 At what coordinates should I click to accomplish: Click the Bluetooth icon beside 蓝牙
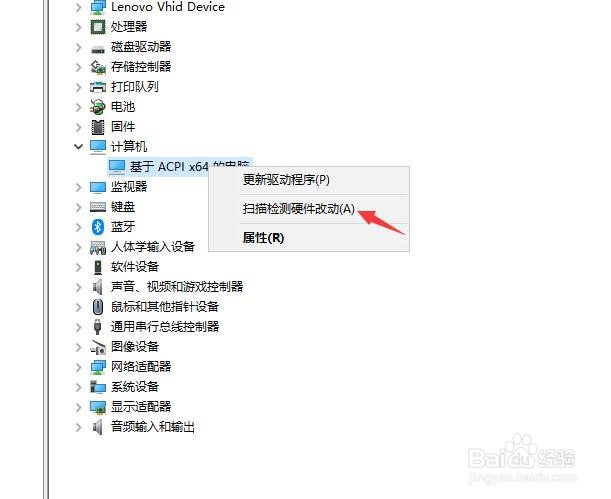tap(98, 226)
